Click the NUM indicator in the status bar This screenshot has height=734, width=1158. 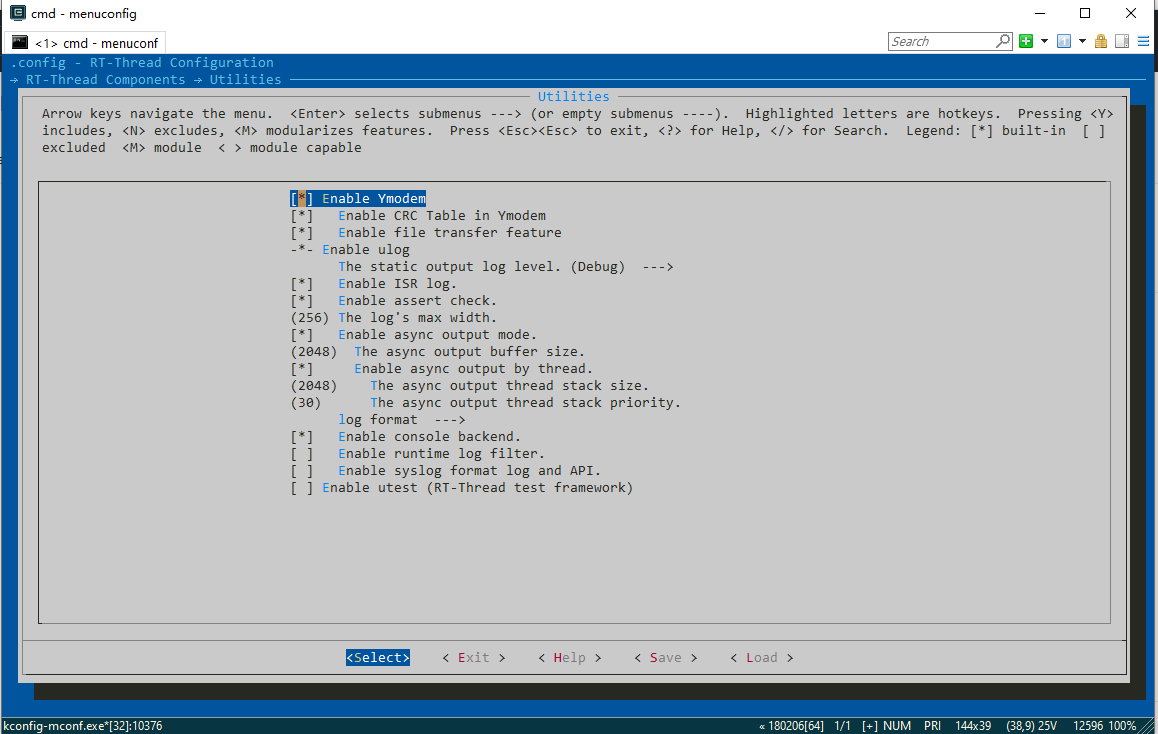[x=897, y=725]
